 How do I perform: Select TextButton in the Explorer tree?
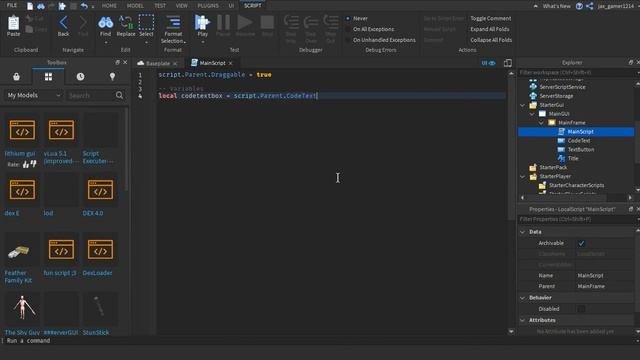pos(581,149)
